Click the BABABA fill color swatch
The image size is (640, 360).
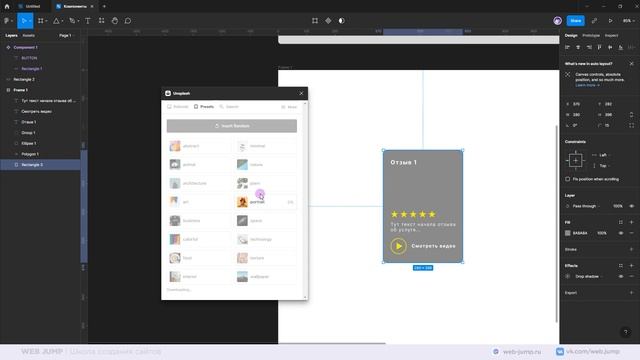[567, 233]
